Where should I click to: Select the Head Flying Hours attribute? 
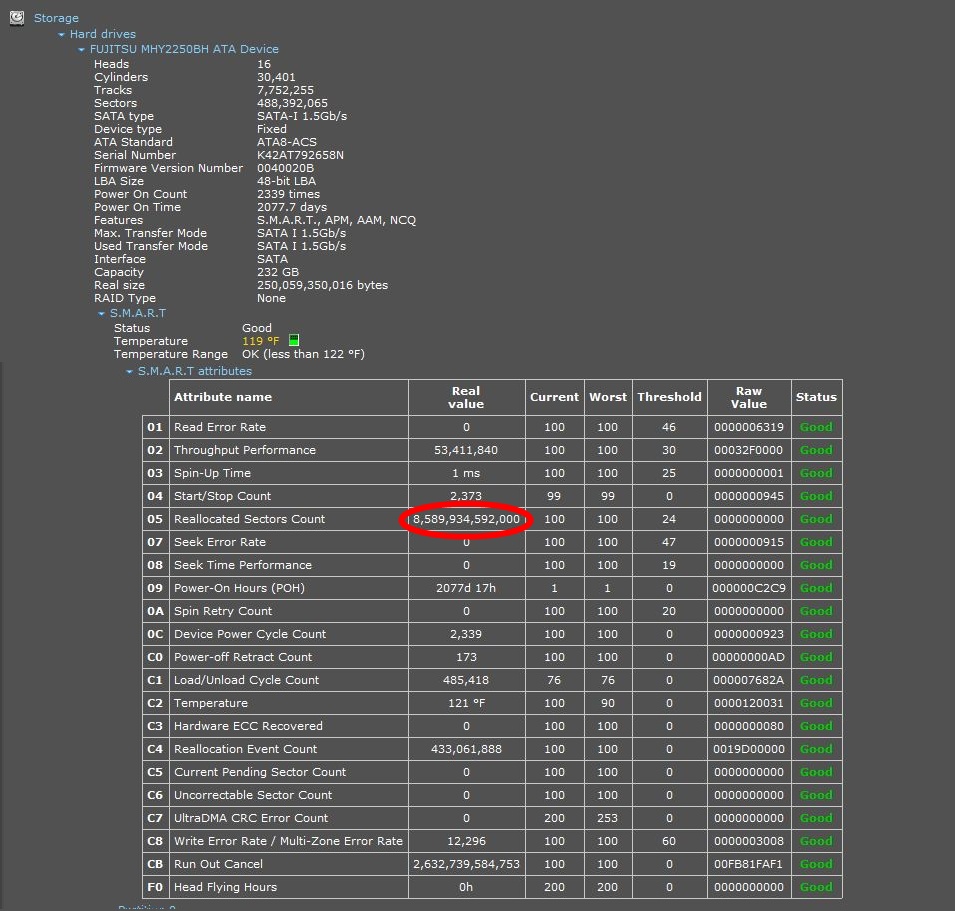click(225, 887)
